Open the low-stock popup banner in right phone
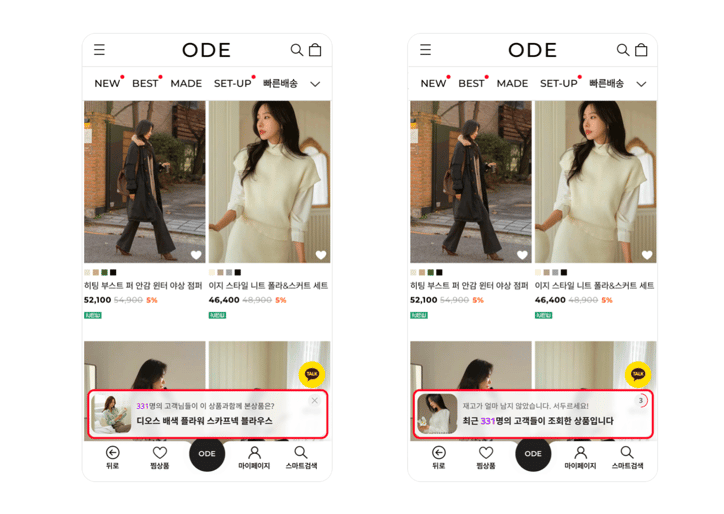 coord(533,414)
